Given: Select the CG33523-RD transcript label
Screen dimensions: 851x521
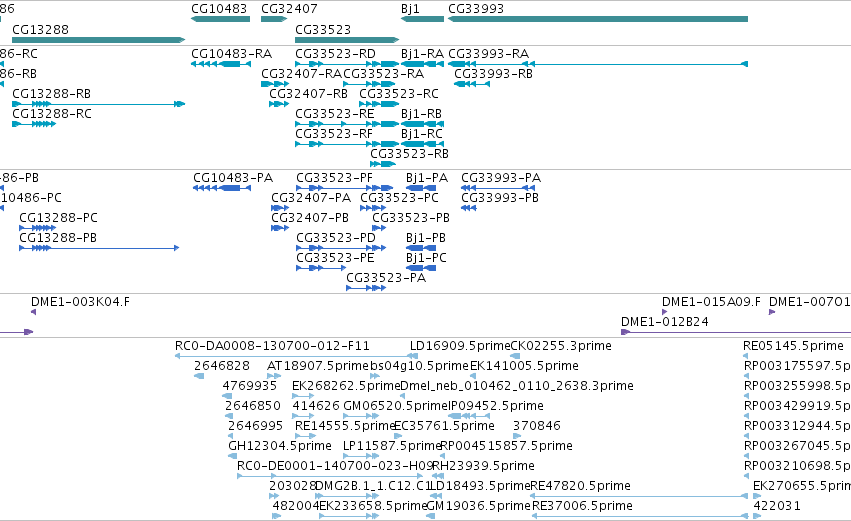Looking at the screenshot, I should 335,54.
